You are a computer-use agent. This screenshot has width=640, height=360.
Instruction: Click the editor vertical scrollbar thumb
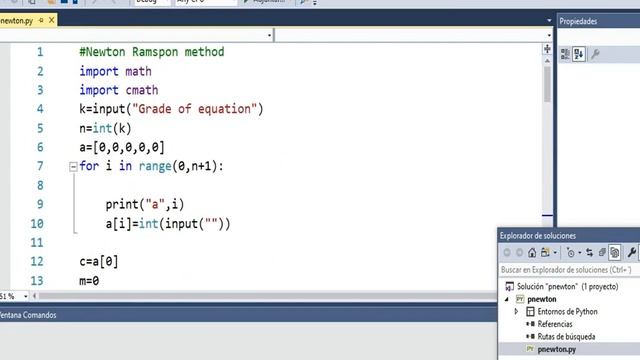point(547,84)
